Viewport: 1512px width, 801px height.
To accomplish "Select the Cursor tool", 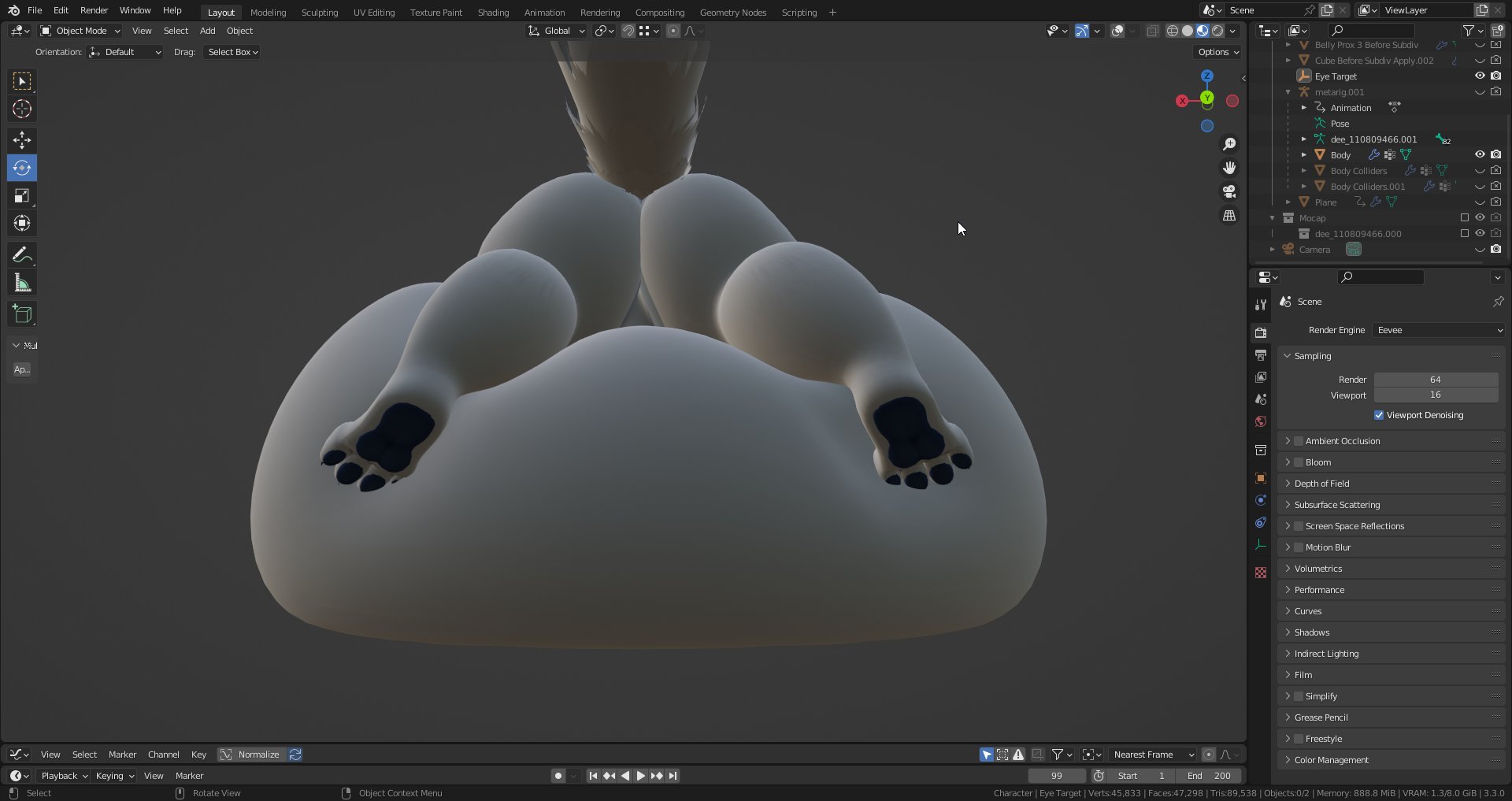I will [x=22, y=109].
